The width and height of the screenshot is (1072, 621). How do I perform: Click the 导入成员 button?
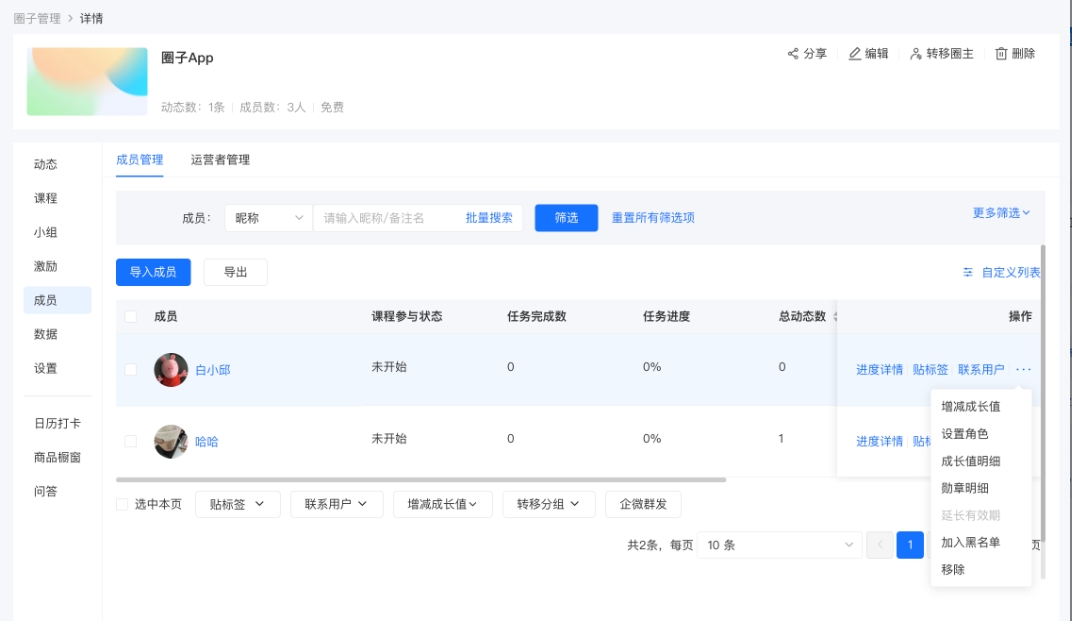(151, 272)
